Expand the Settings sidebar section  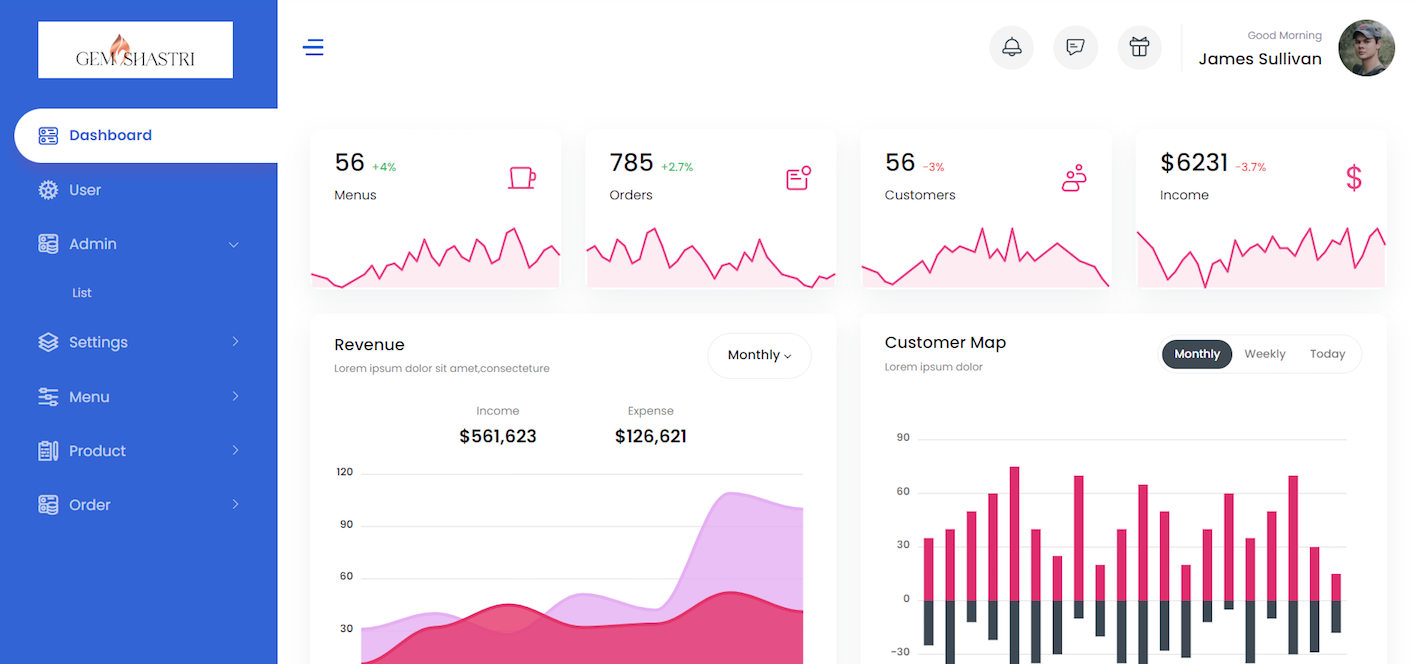96,342
